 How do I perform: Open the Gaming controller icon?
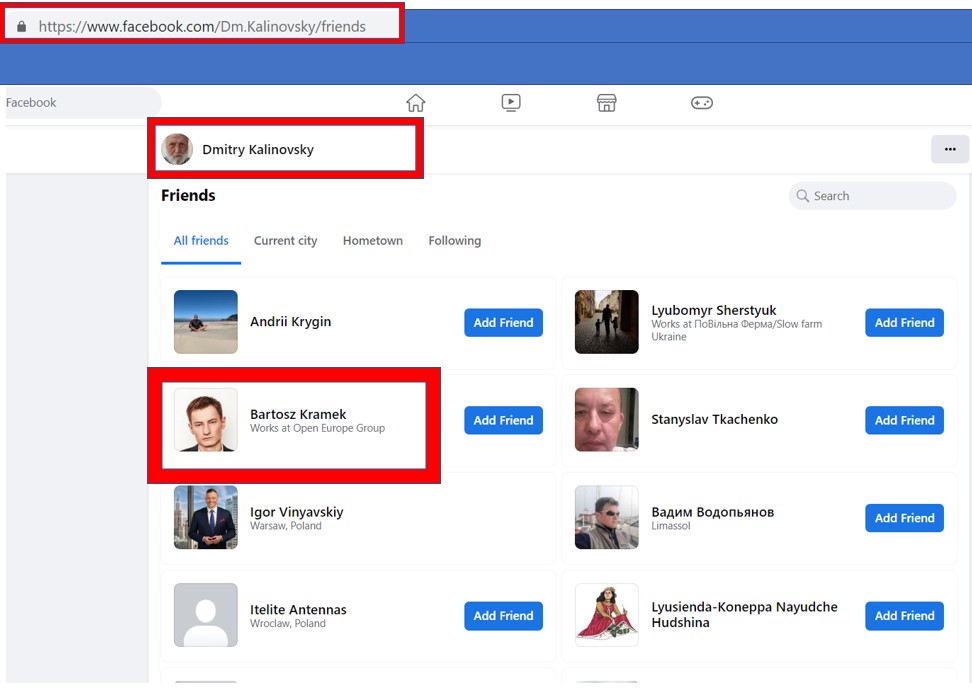[702, 103]
